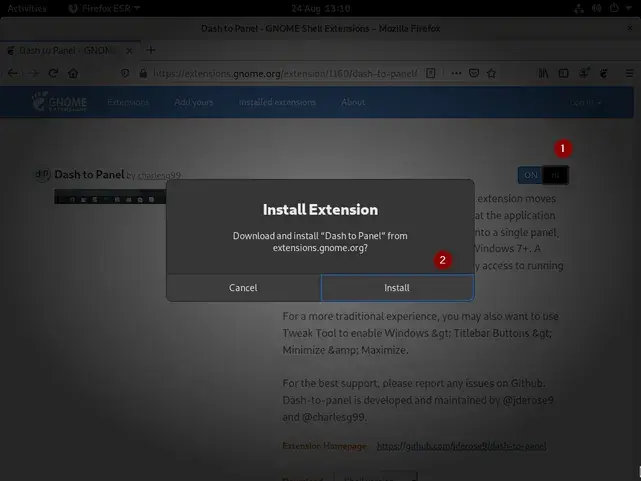
Task: Open the 24 Aug 13:10 clock menu
Action: coord(321,8)
